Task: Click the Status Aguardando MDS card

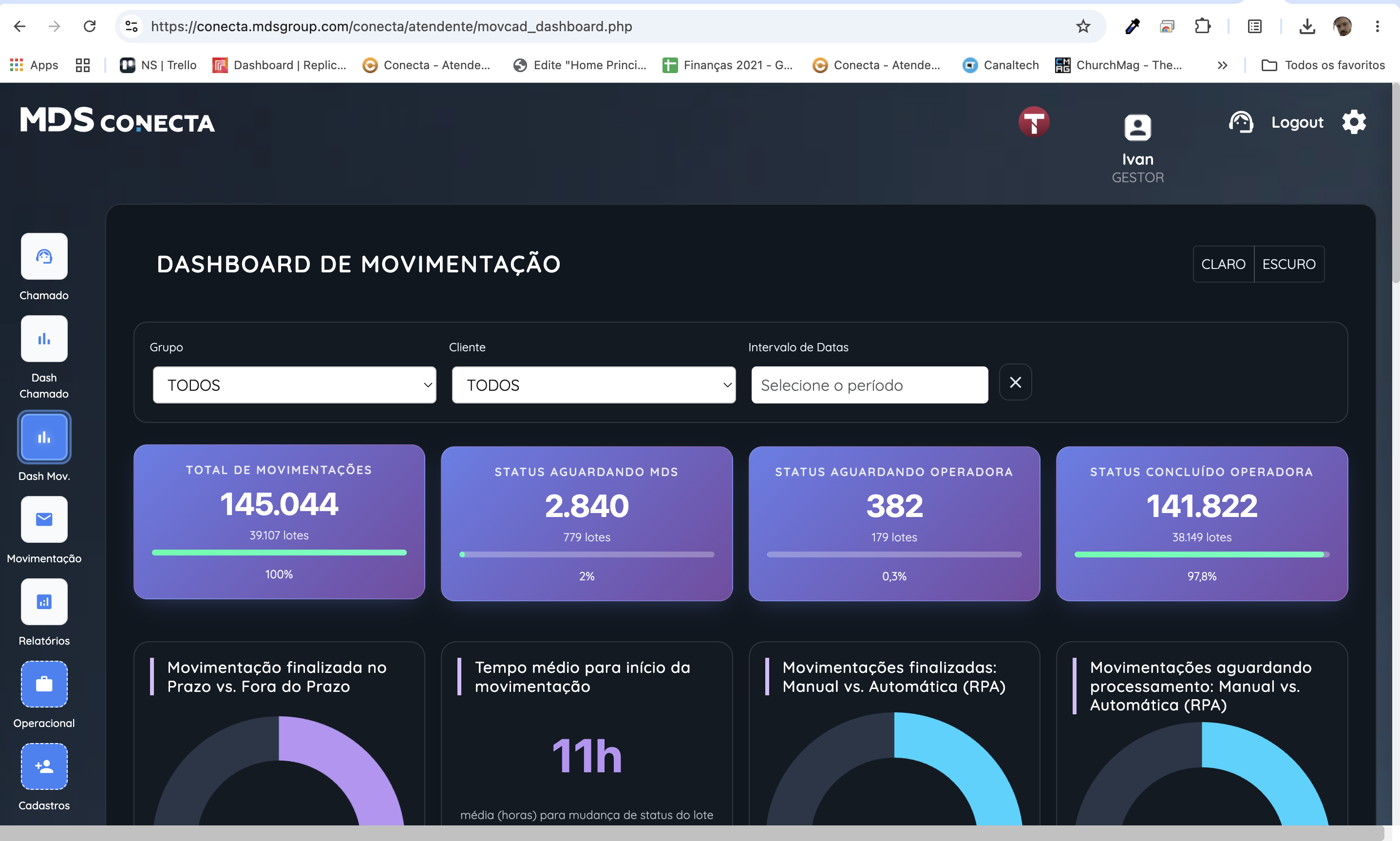Action: (587, 524)
